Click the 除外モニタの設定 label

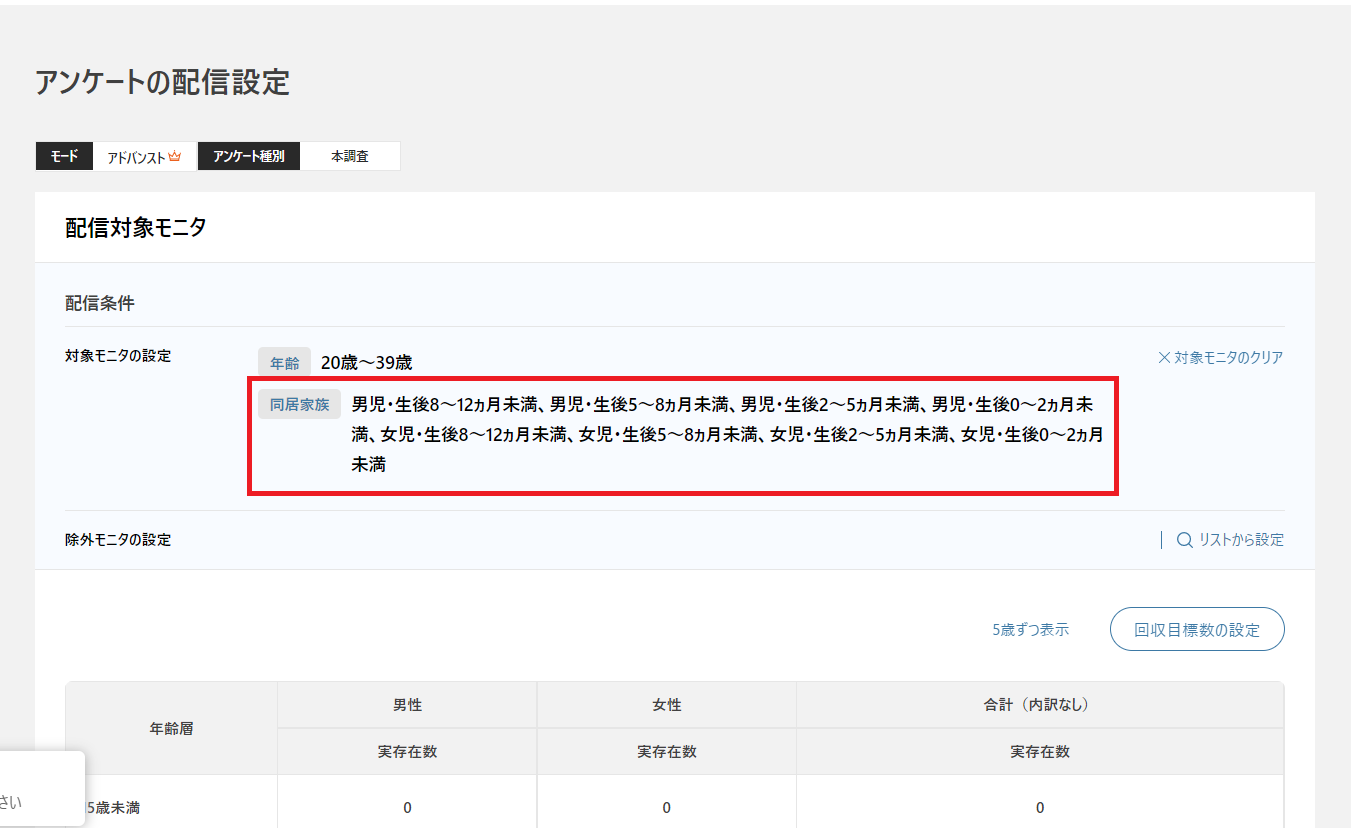[x=118, y=540]
